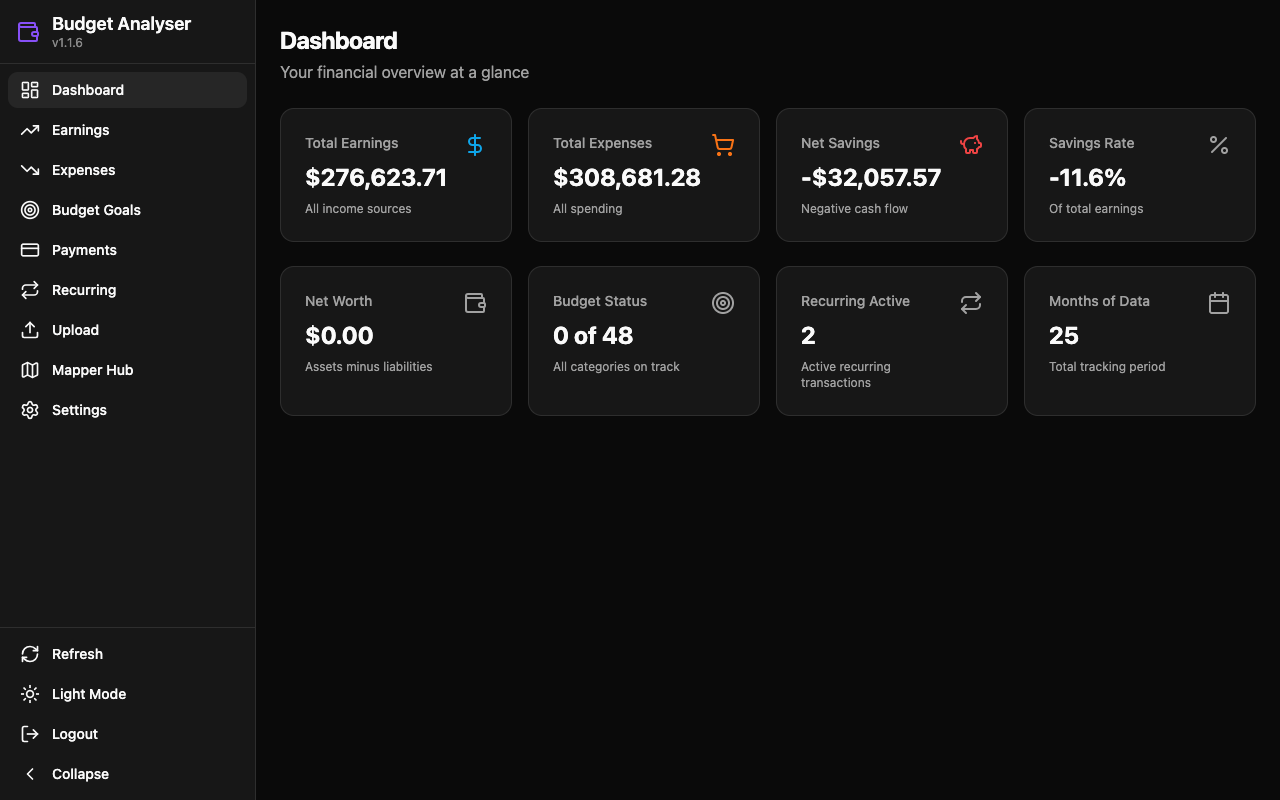The height and width of the screenshot is (800, 1280).
Task: Click the shopping cart icon on Total Expenses
Action: coord(722,145)
